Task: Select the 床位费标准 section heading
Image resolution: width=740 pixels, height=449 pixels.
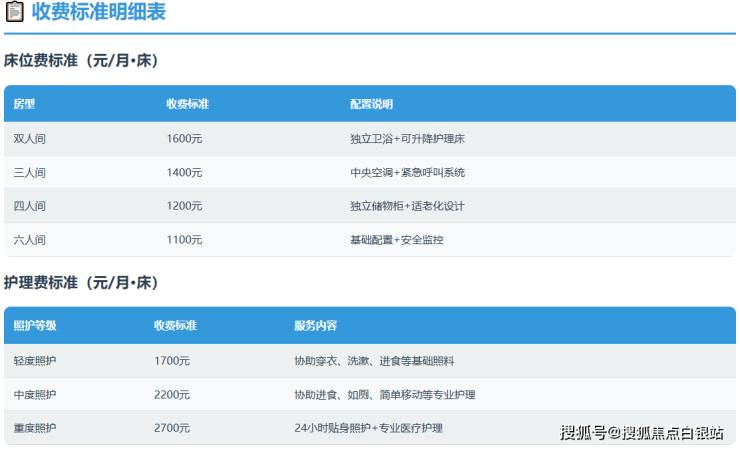Action: (81, 60)
